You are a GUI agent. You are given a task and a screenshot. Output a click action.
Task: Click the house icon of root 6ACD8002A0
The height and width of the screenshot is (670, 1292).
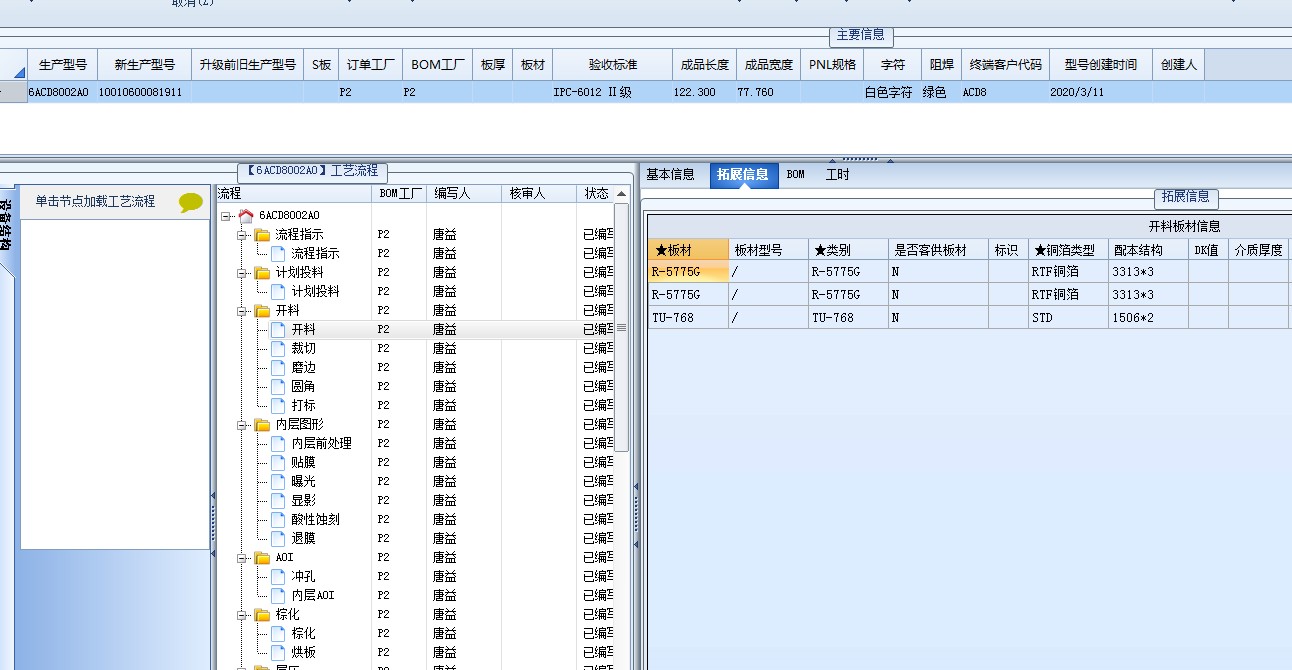[x=246, y=215]
